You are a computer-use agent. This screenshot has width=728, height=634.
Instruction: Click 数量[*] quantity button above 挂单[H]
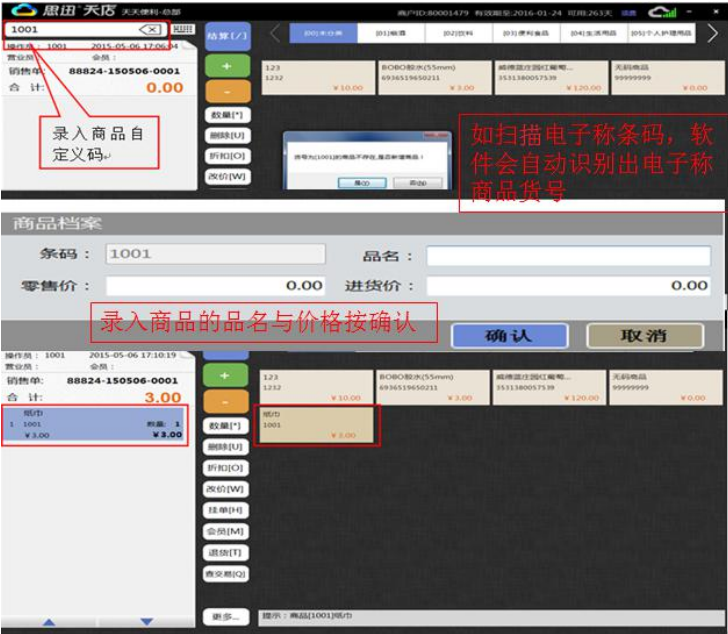[226, 426]
